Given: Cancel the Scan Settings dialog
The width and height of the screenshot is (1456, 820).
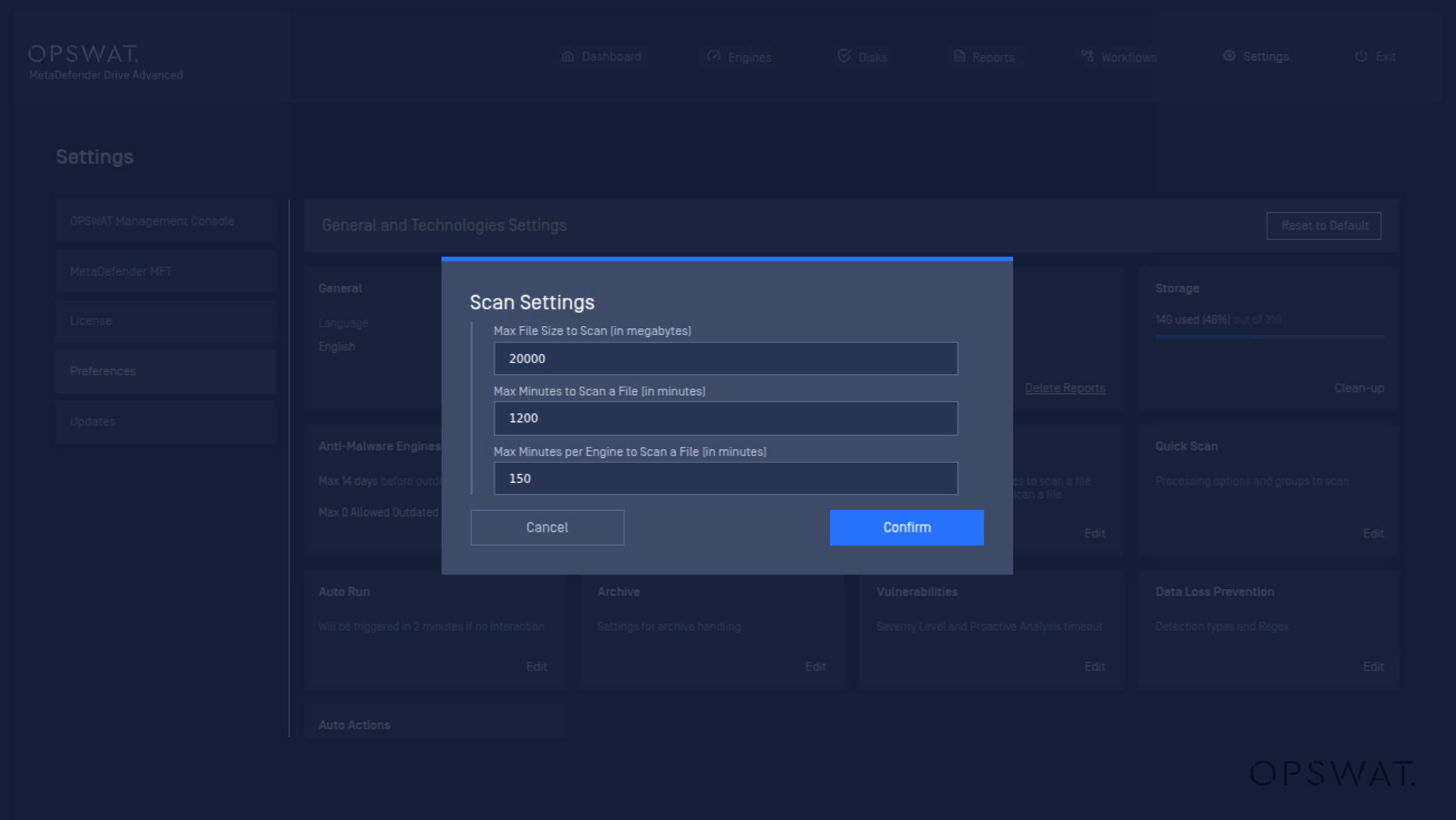Looking at the screenshot, I should 547,527.
